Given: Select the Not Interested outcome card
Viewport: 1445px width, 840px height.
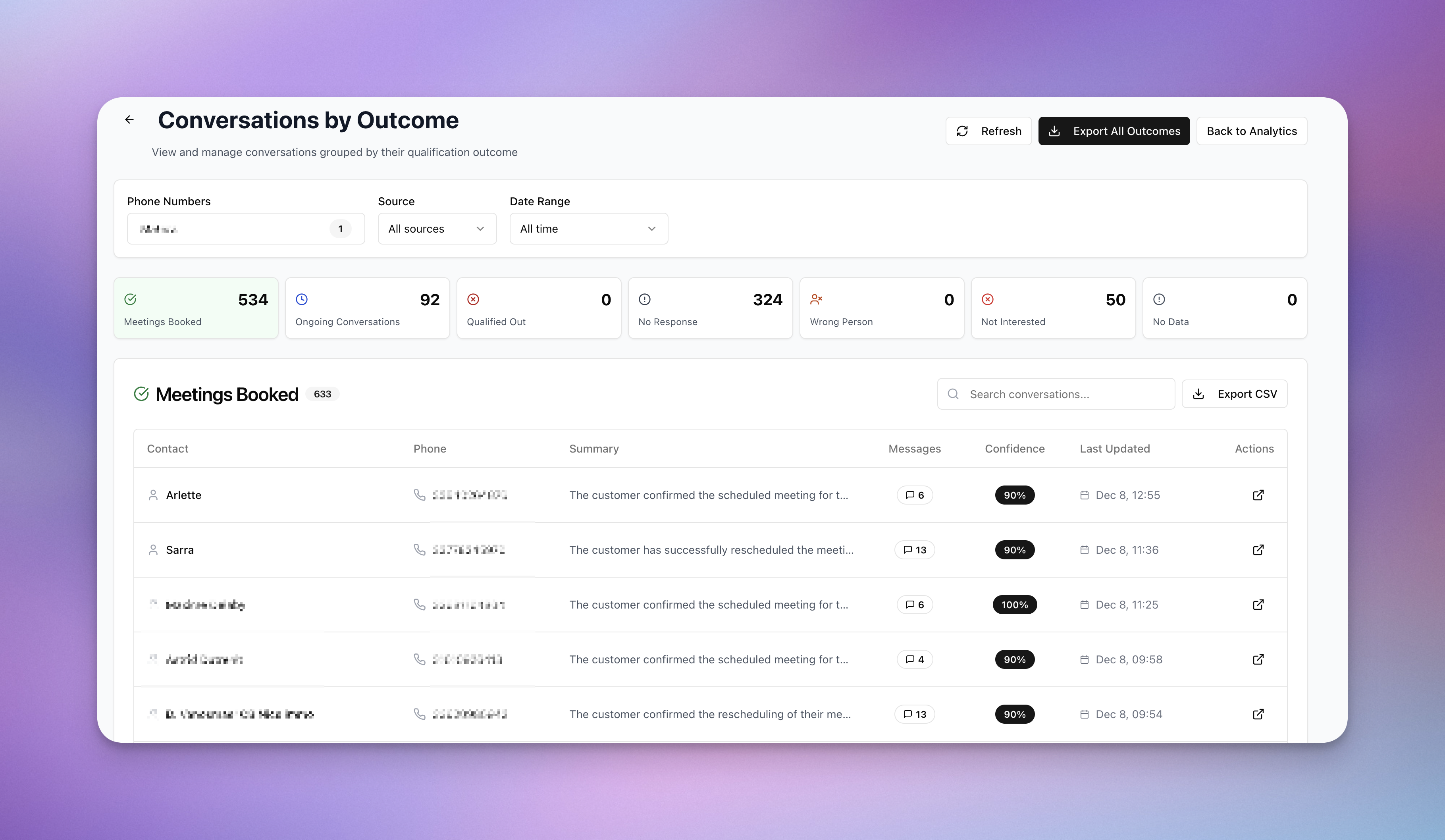Looking at the screenshot, I should point(1053,308).
